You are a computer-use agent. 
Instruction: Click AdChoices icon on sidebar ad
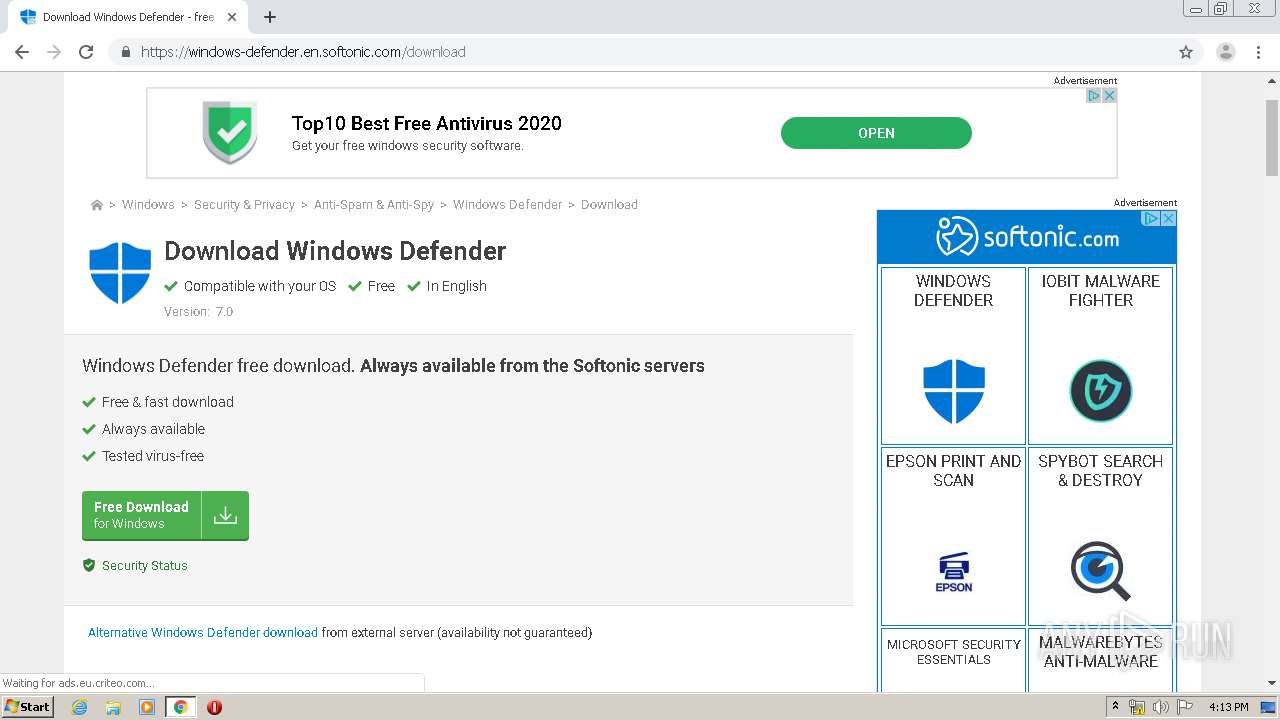[x=1152, y=218]
